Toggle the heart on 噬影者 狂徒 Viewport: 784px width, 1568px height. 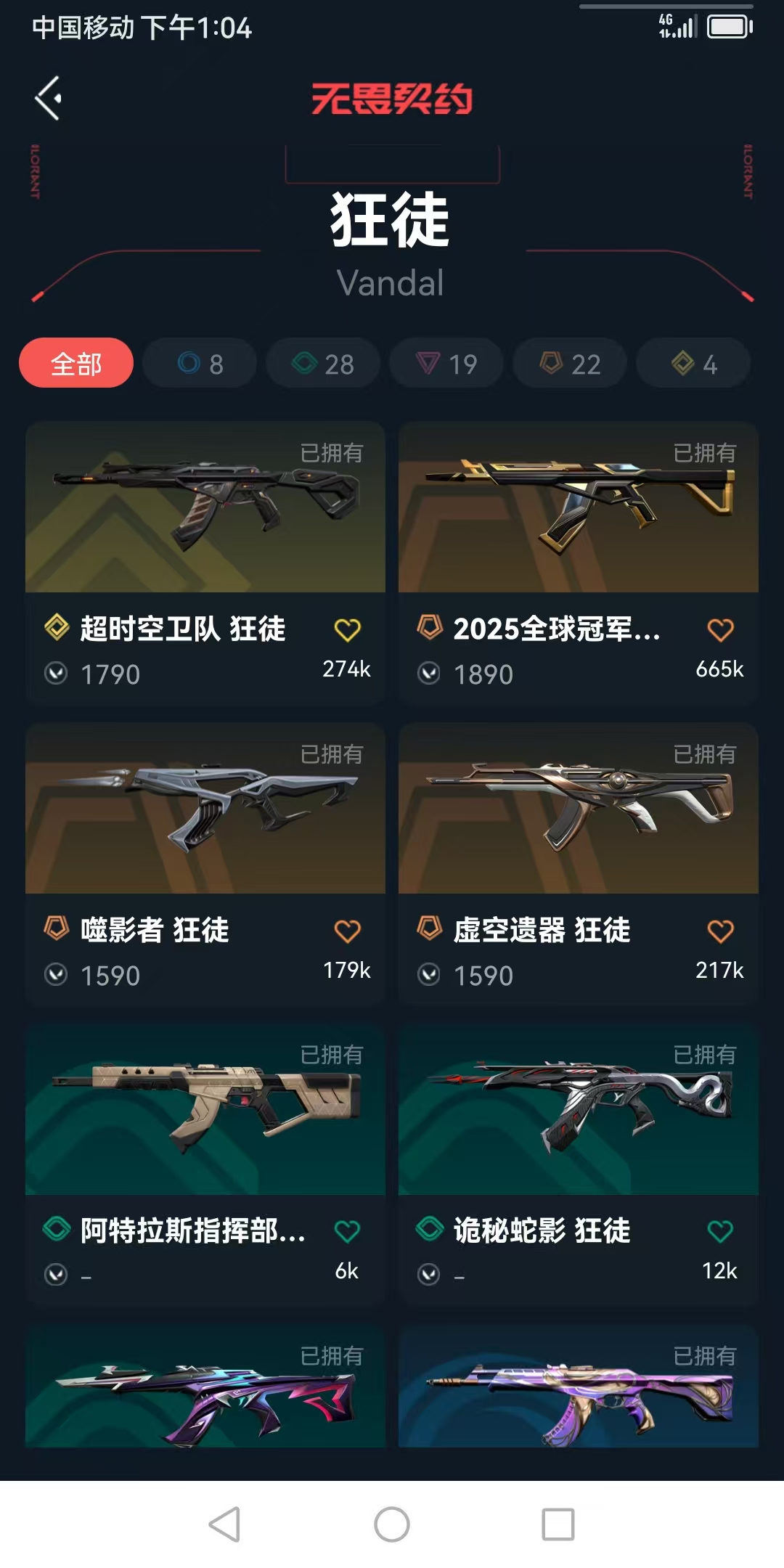click(x=347, y=931)
